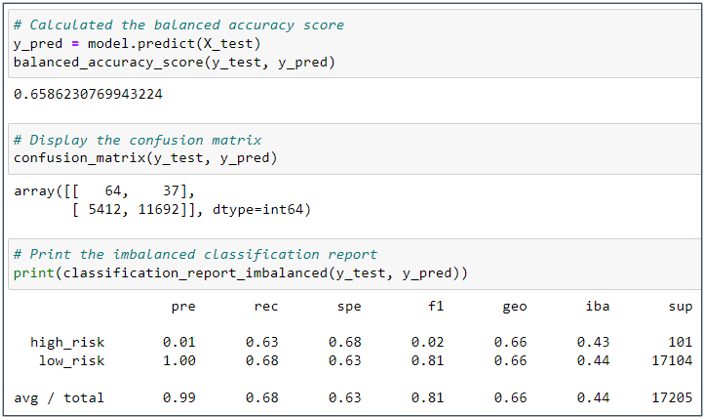Click the low_risk precision value 1.00
704x419 pixels.
tap(179, 361)
